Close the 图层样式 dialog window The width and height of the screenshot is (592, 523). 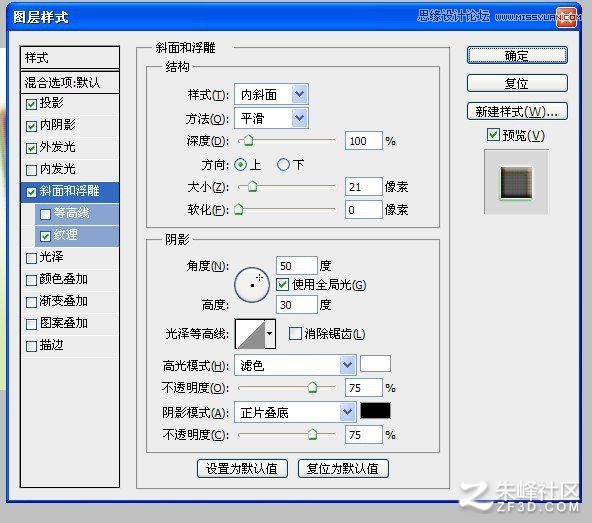[567, 17]
